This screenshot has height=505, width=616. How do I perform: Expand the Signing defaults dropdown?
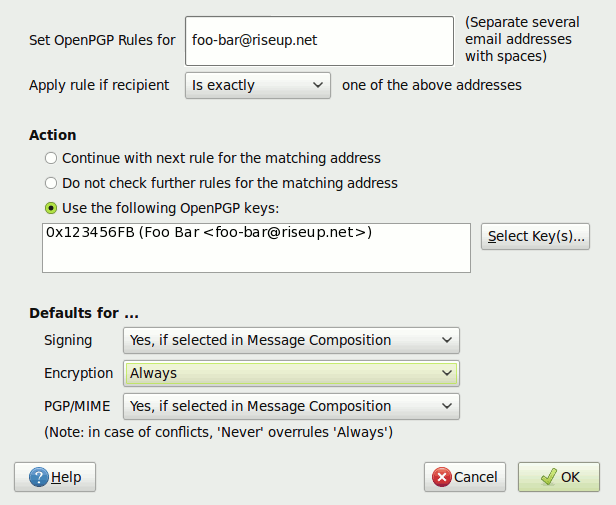(x=290, y=340)
